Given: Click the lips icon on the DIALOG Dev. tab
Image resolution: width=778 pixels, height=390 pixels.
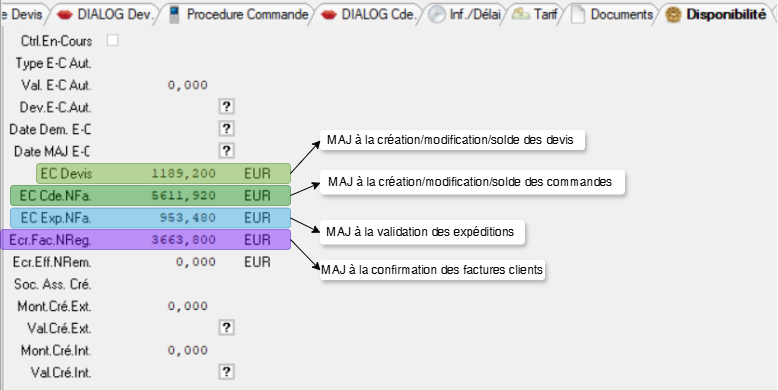Looking at the screenshot, I should 65,15.
